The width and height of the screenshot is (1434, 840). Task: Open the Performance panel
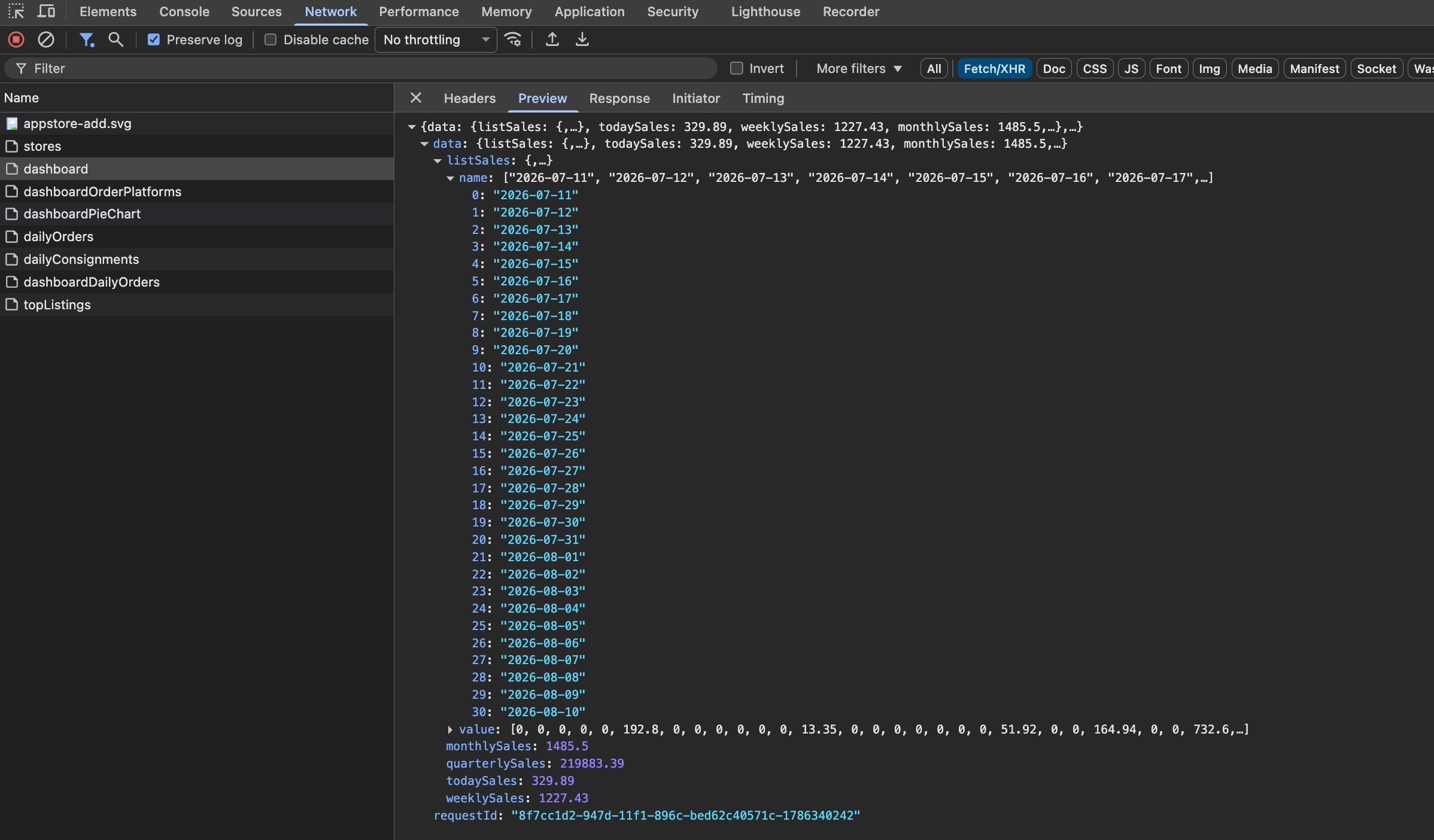click(419, 11)
